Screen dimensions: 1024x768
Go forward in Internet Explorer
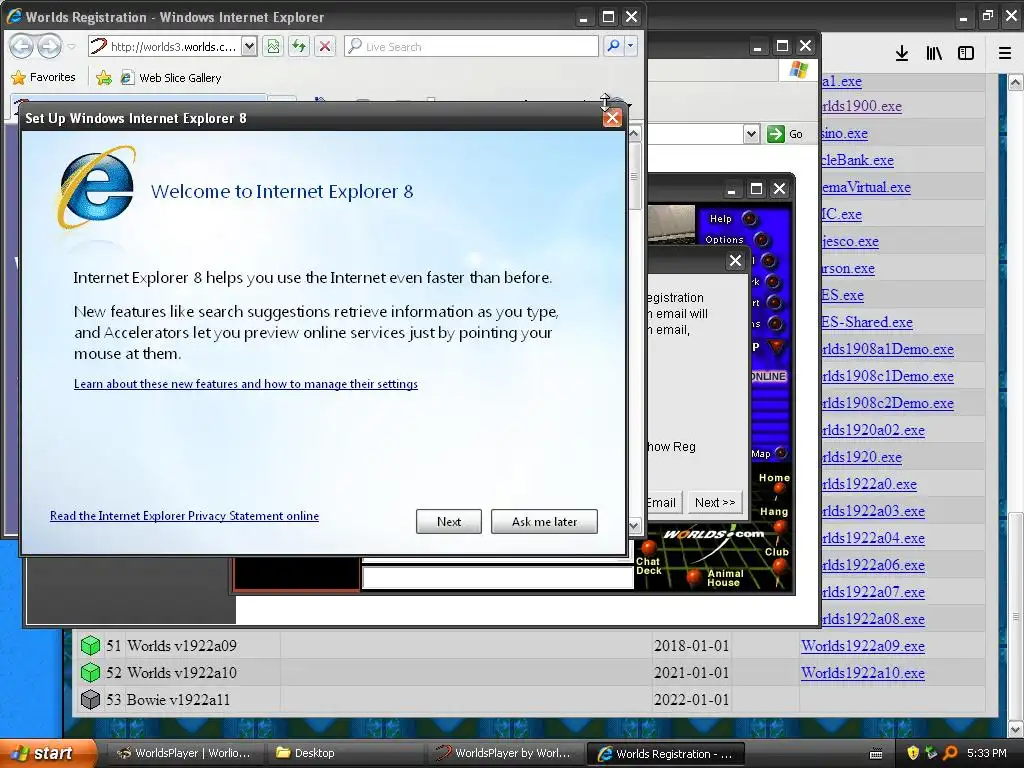pyautogui.click(x=49, y=46)
